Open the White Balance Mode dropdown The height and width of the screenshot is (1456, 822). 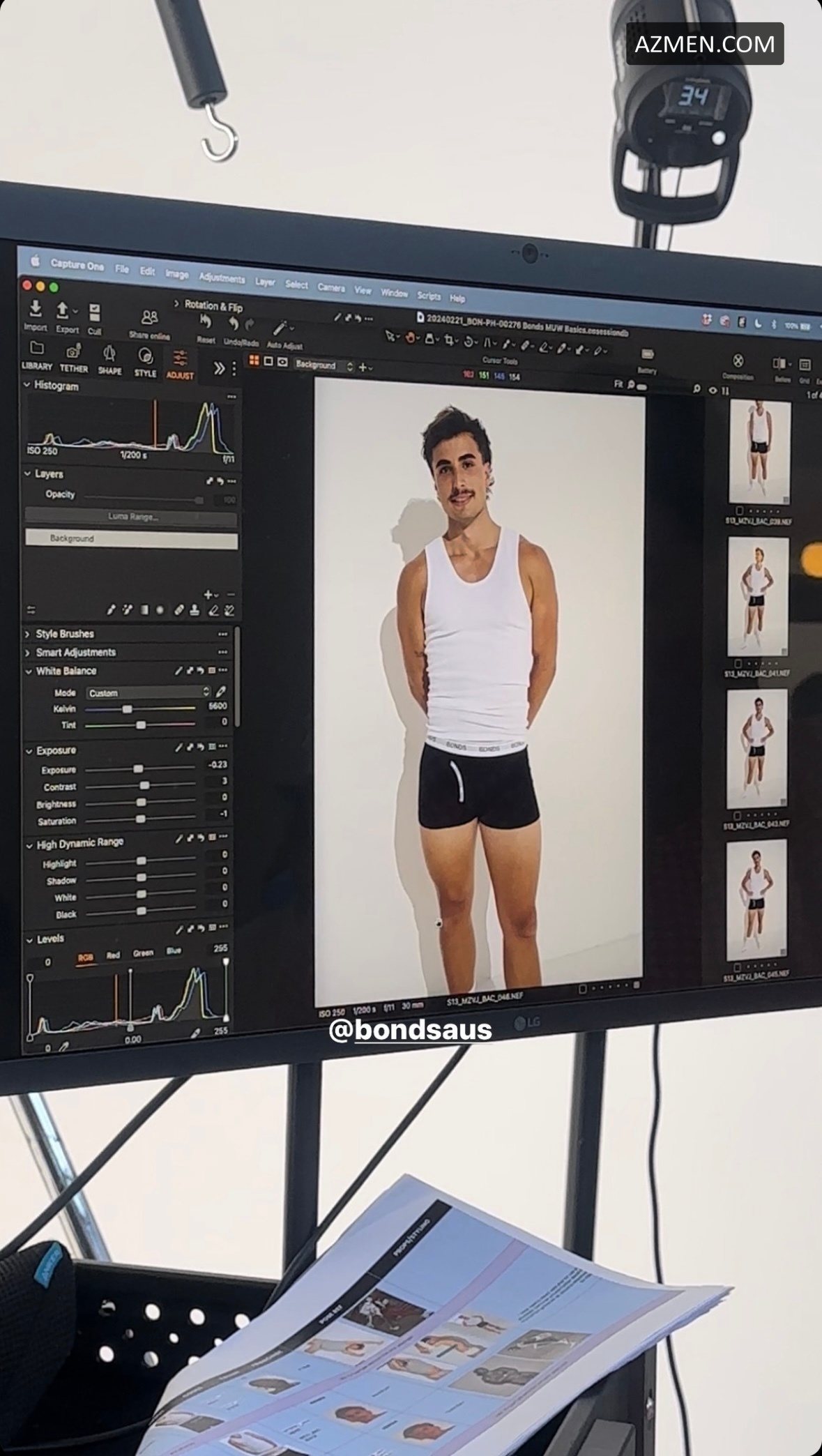(x=149, y=692)
